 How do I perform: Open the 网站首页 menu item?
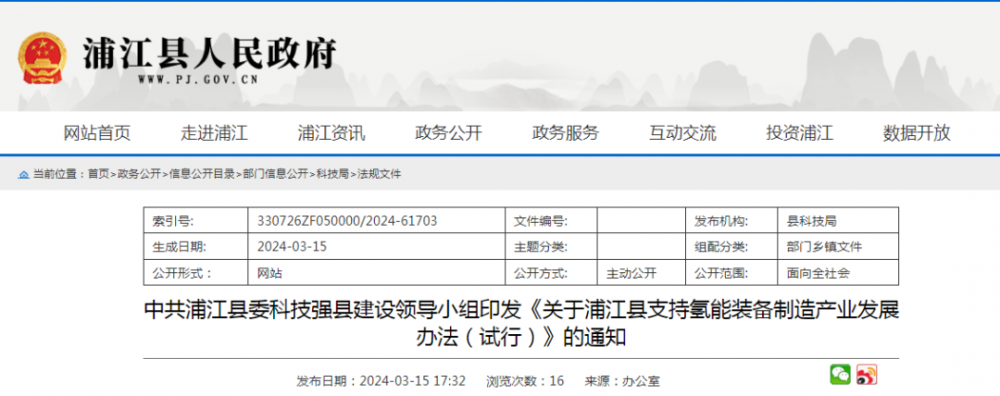(97, 133)
